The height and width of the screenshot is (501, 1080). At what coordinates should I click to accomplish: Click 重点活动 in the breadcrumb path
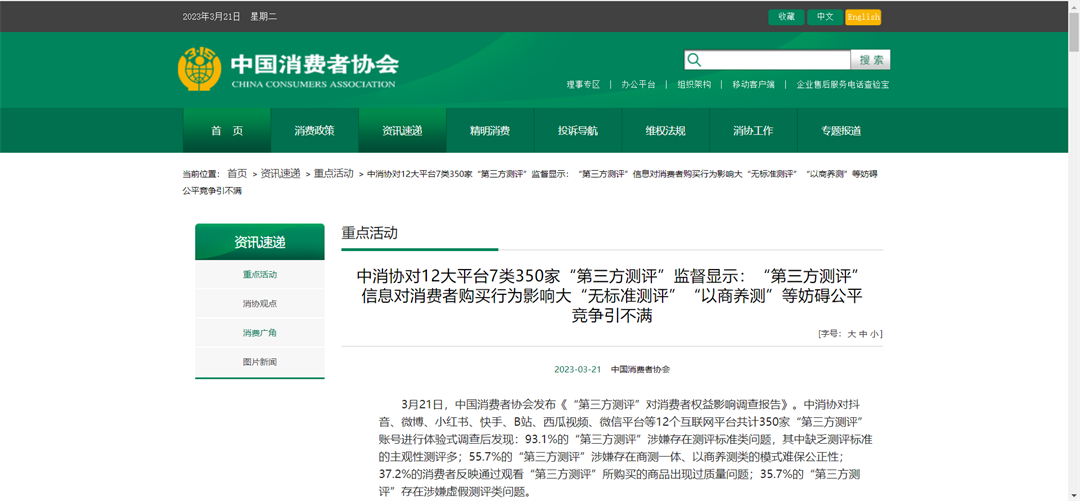tap(334, 174)
